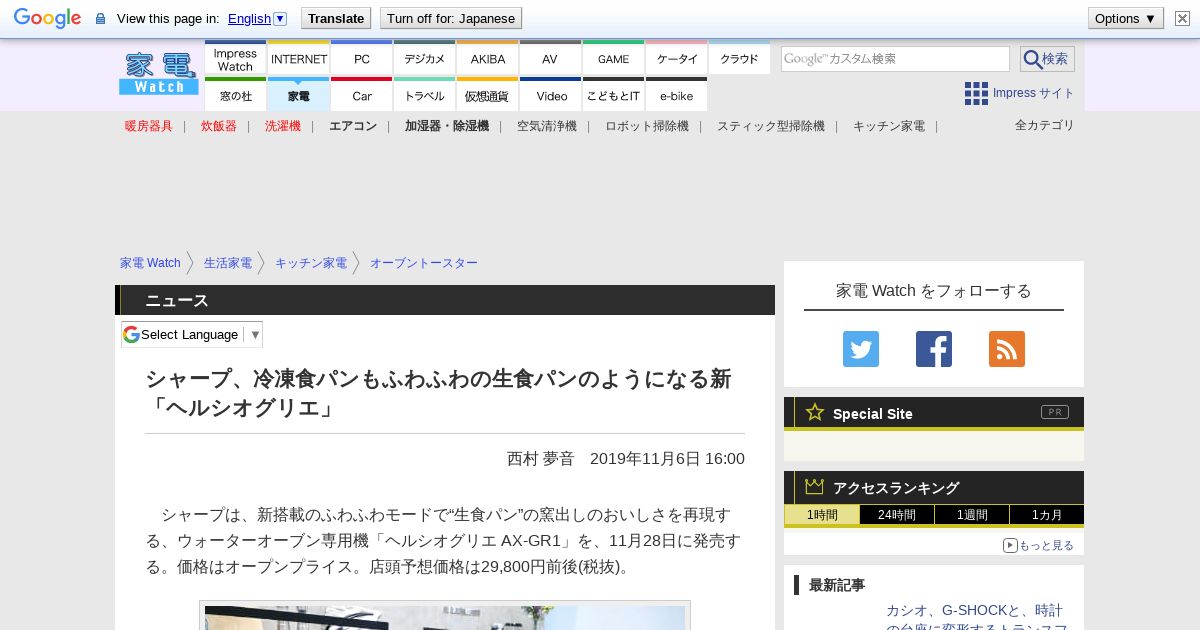The height and width of the screenshot is (630, 1200).
Task: Open the Car Watch tab
Action: pos(361,96)
